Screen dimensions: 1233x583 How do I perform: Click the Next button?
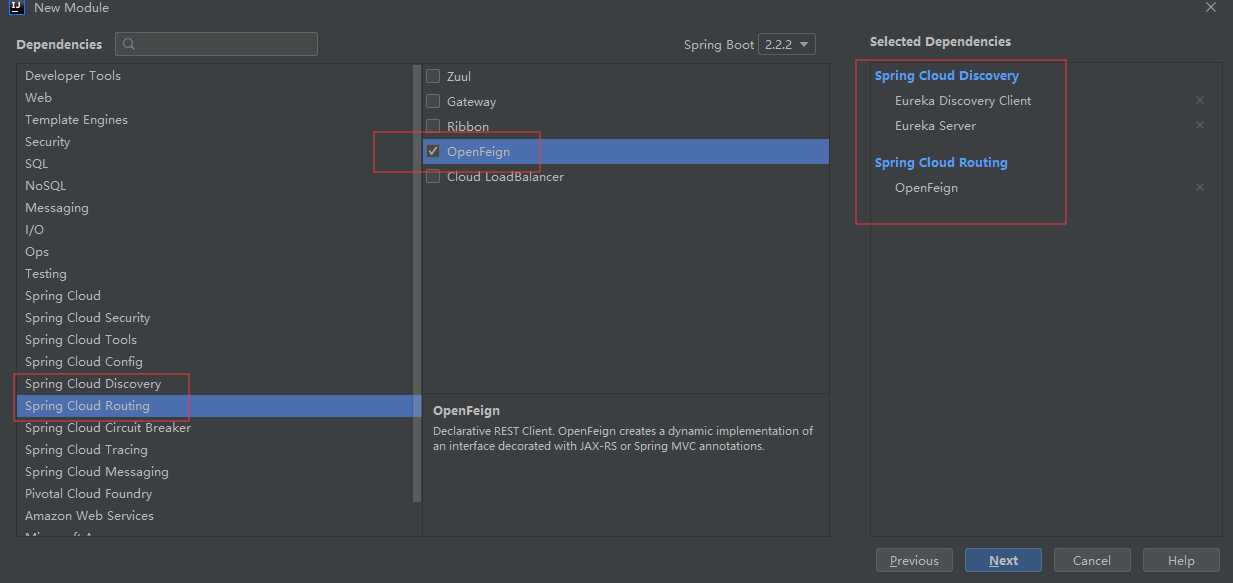tap(1003, 560)
